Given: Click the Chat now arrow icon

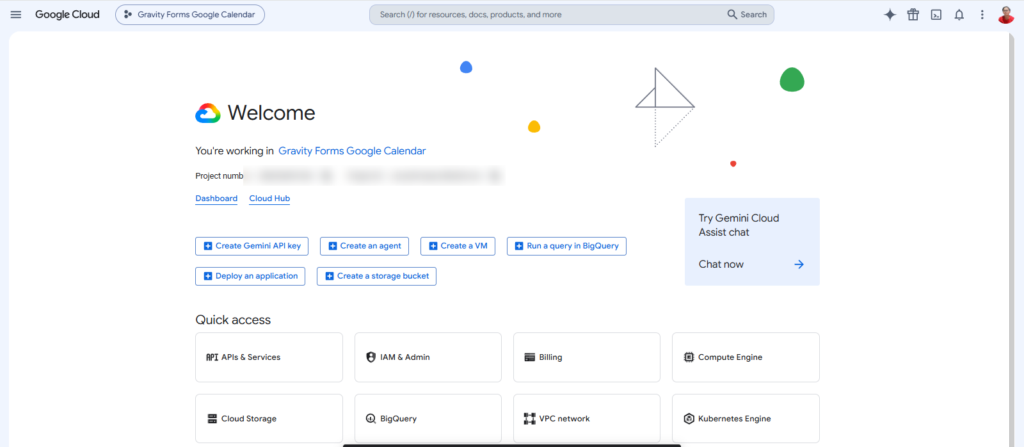Looking at the screenshot, I should pyautogui.click(x=799, y=265).
